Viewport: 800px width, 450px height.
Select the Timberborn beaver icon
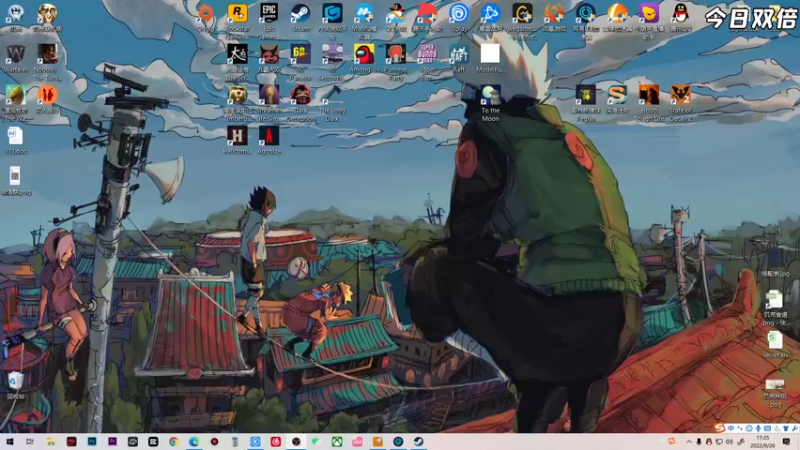237,95
